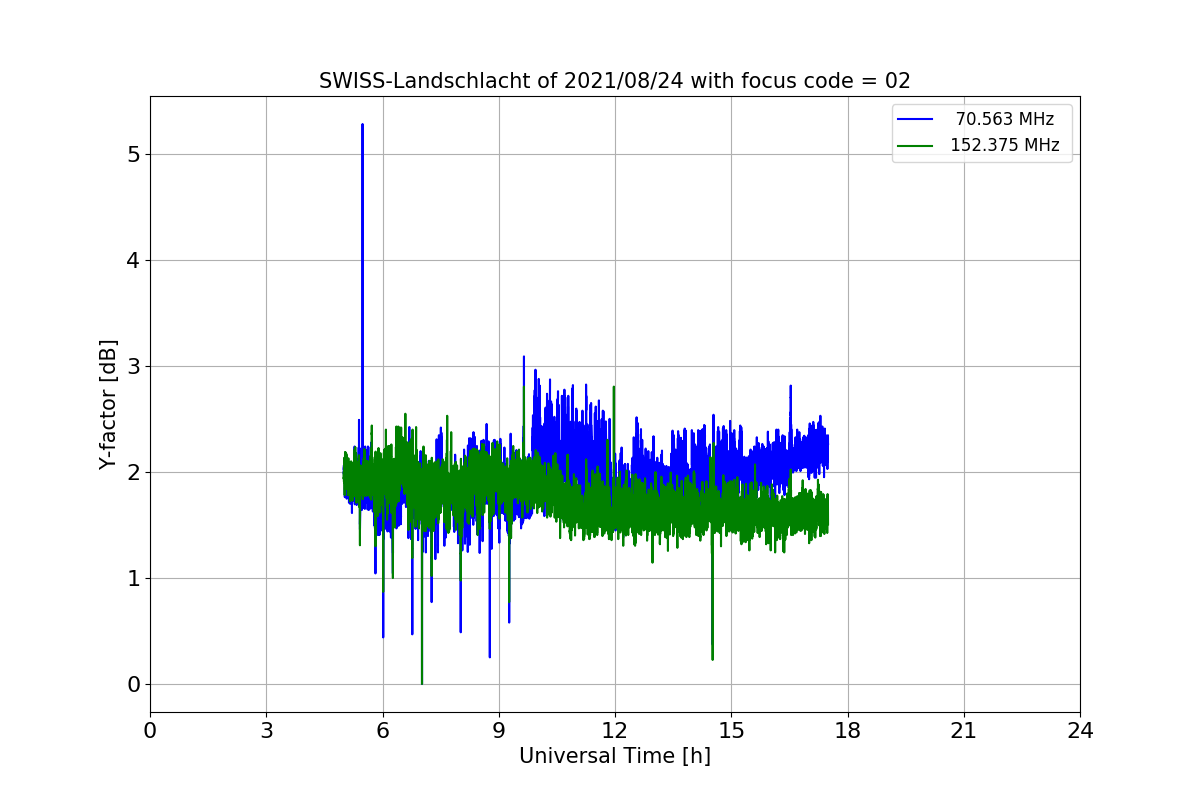Click the green dip bottom near 14.5 h
The width and height of the screenshot is (1200, 800).
click(x=712, y=658)
